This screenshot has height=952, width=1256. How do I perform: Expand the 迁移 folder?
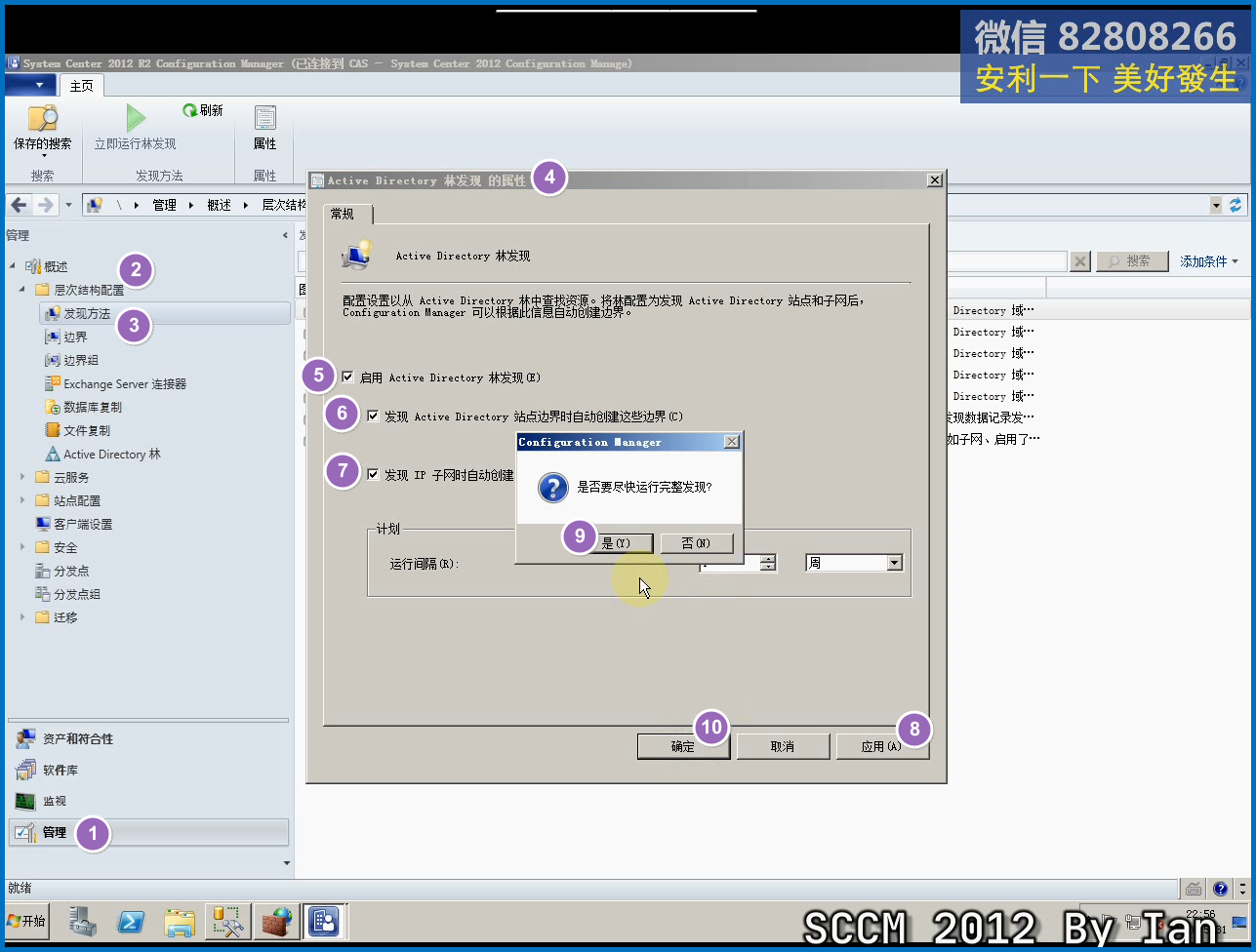click(22, 617)
